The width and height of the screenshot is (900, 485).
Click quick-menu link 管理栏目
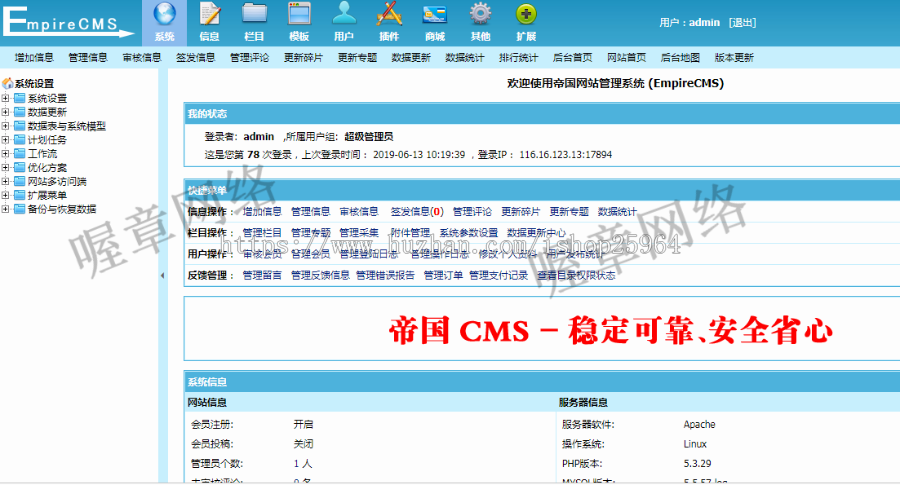coord(262,233)
